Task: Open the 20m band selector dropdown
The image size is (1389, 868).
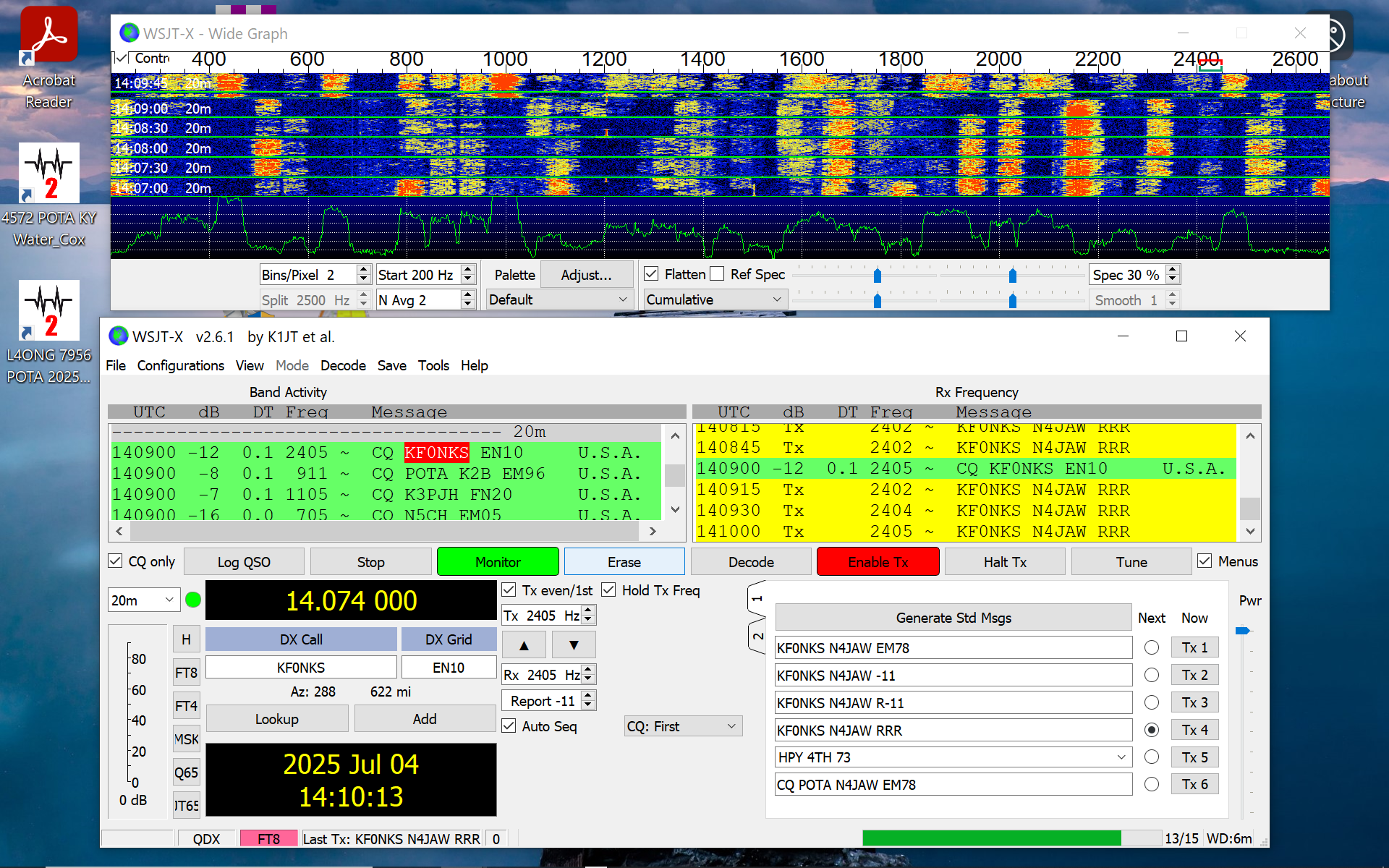Action: 144,600
